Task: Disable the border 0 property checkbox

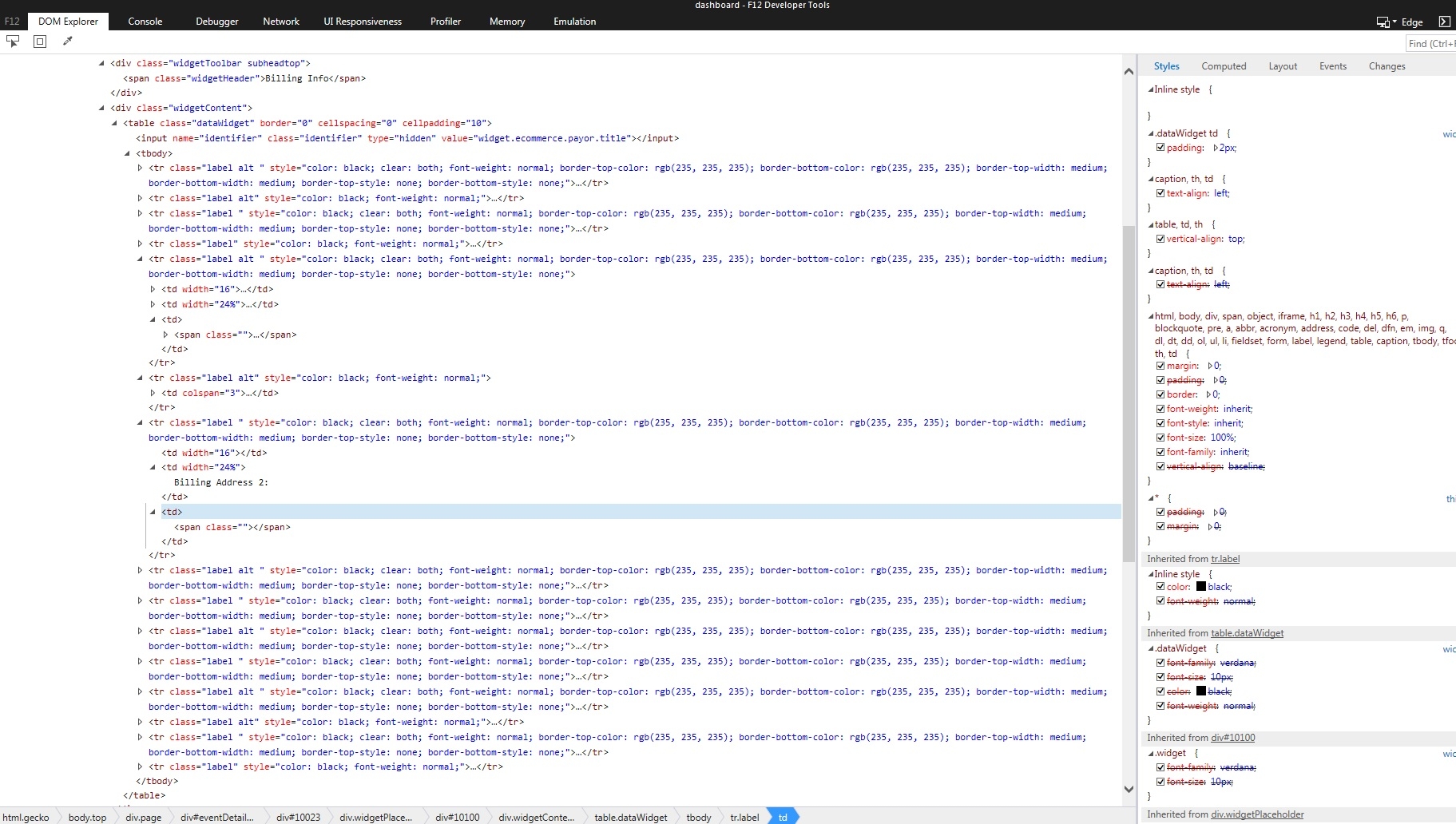Action: coord(1160,394)
